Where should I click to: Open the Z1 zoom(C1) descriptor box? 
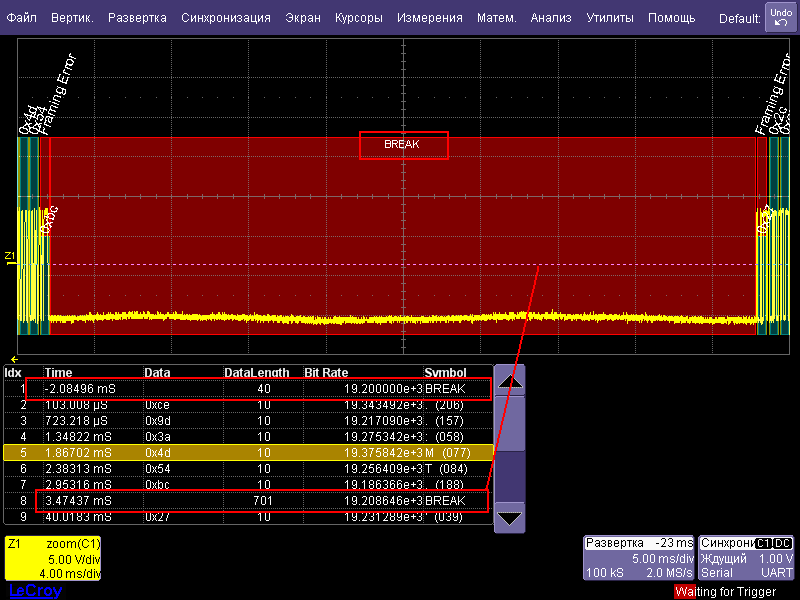(52, 559)
